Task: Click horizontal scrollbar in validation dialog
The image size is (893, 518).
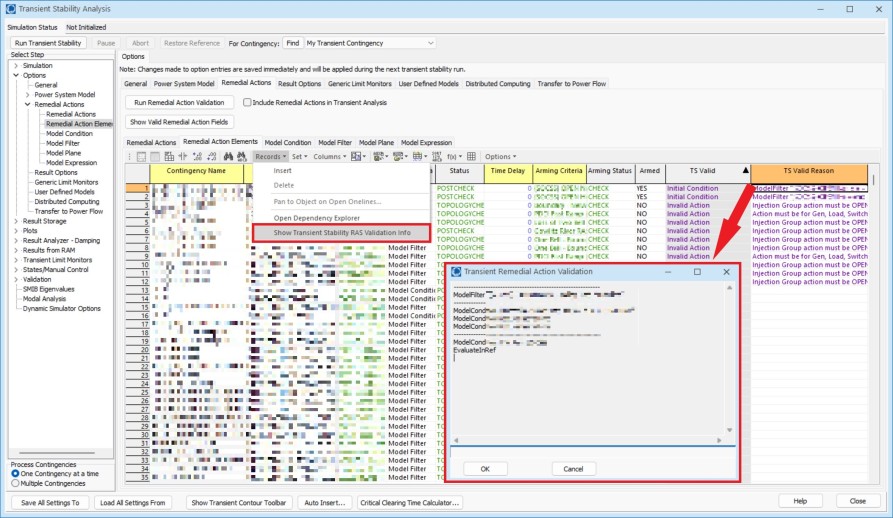Action: (590, 440)
